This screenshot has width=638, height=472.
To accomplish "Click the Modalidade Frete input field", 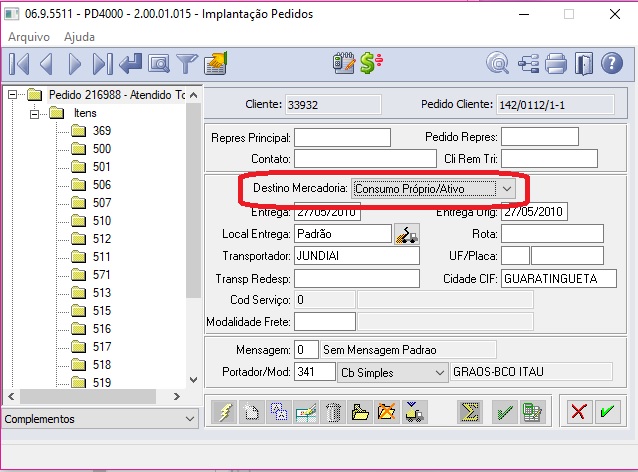I will tap(325, 321).
